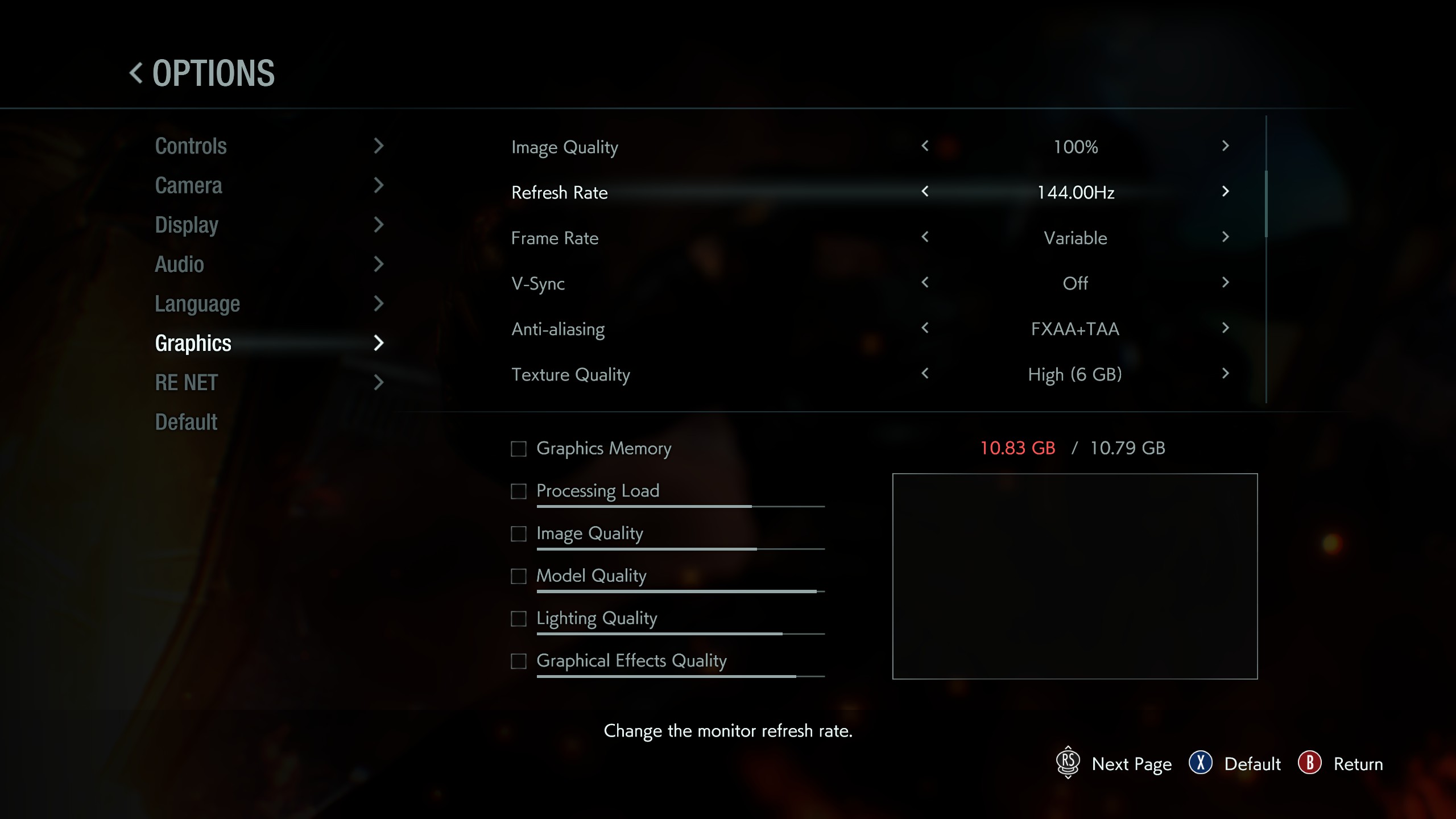Click right arrow to adjust V-Sync setting
Image resolution: width=1456 pixels, height=819 pixels.
1224,283
